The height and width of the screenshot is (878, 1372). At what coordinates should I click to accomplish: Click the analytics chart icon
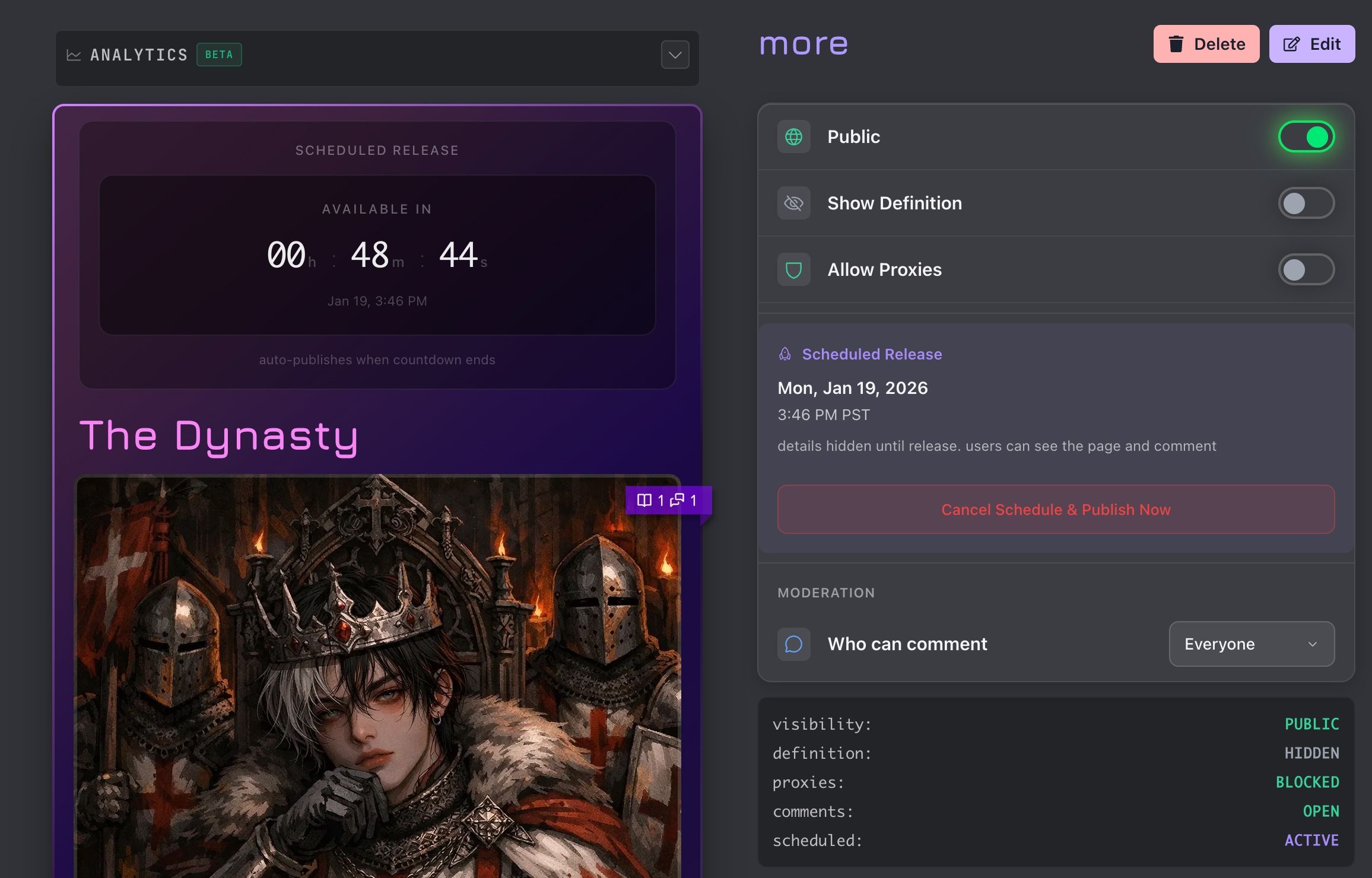[74, 55]
